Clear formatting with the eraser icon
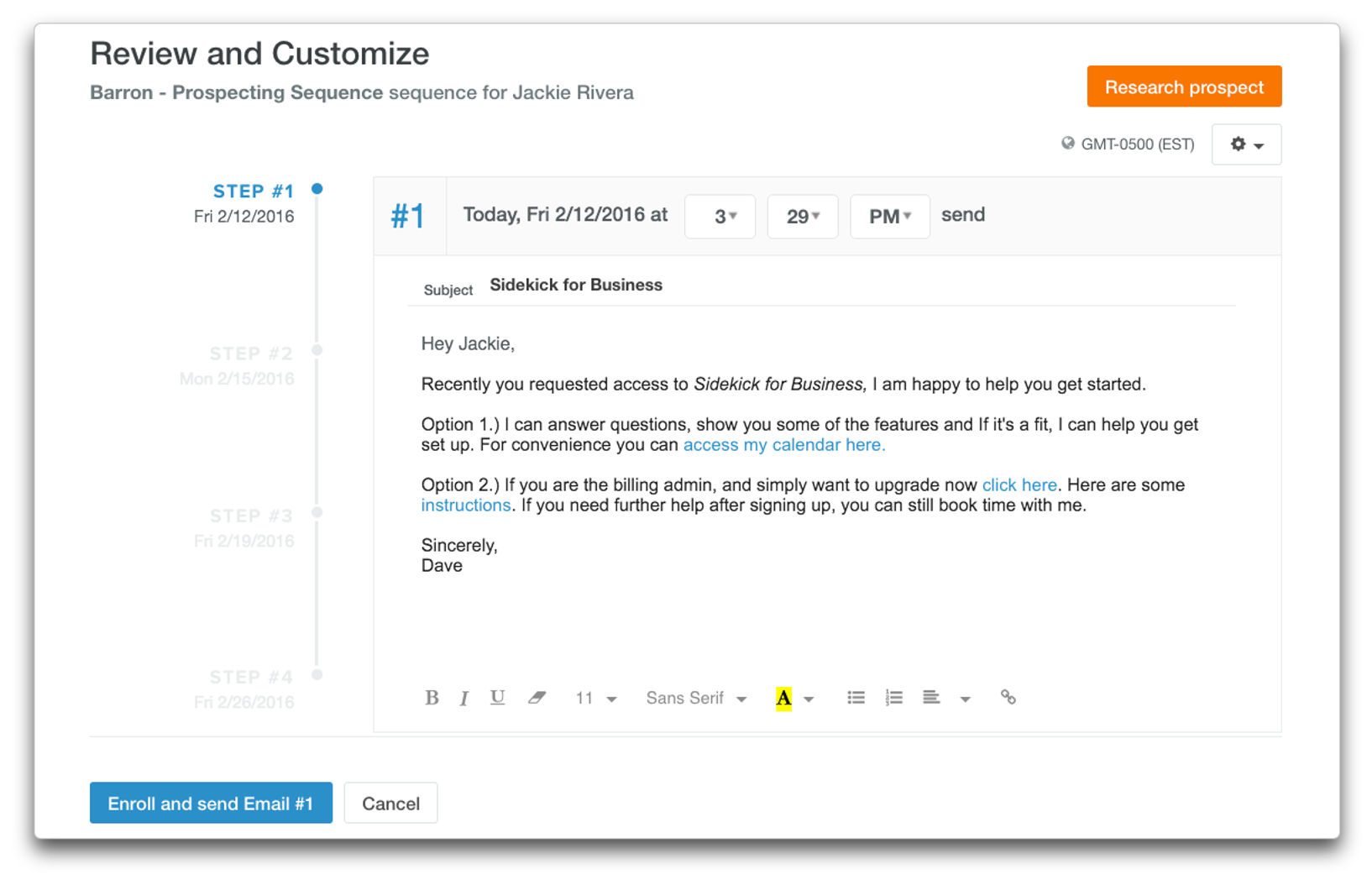1372x885 pixels. tap(537, 698)
